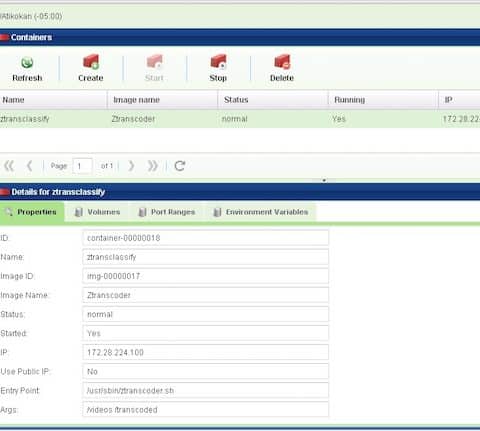This screenshot has width=480, height=431.
Task: Sort by Image name column
Action: (162, 100)
